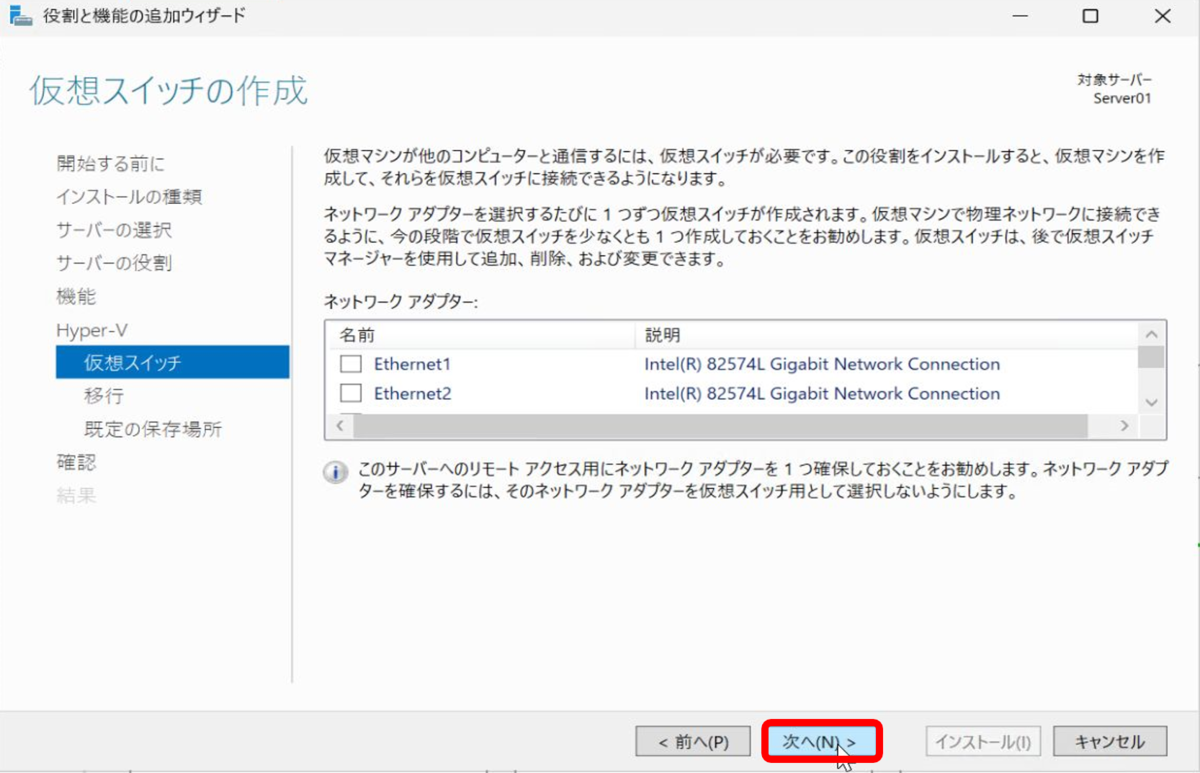Maximize the wizard window
This screenshot has width=1200, height=773.
click(x=1090, y=16)
